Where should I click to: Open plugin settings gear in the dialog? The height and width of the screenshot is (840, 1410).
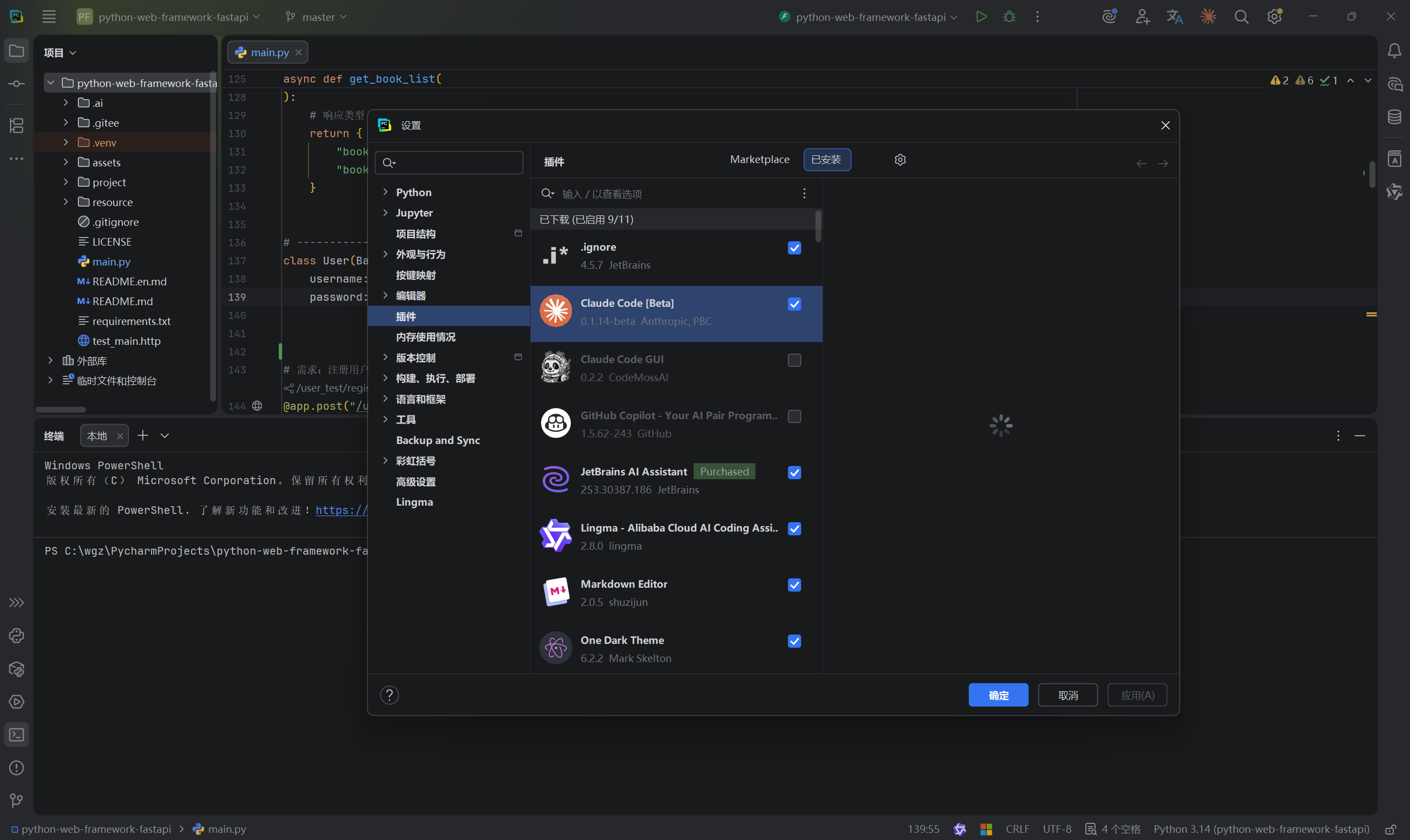click(900, 160)
